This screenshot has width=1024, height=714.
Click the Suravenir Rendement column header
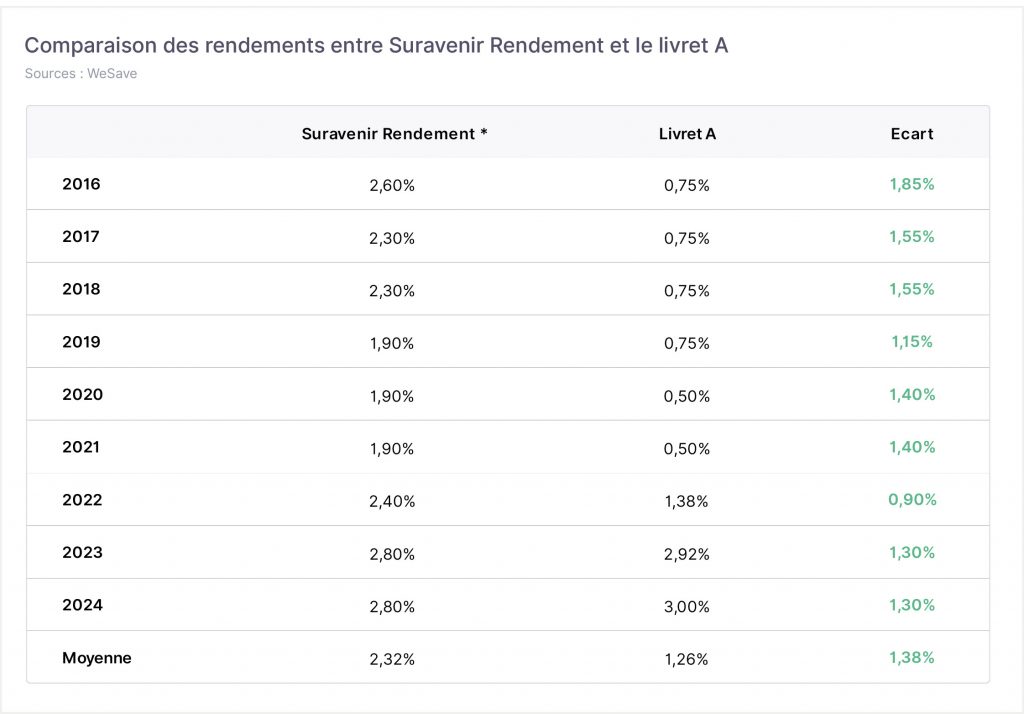pos(394,134)
